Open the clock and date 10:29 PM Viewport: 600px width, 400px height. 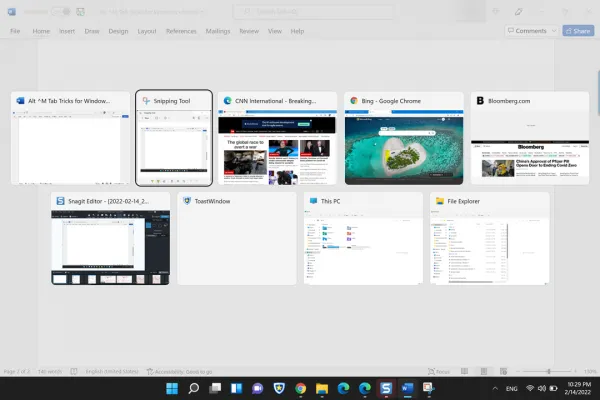578,388
